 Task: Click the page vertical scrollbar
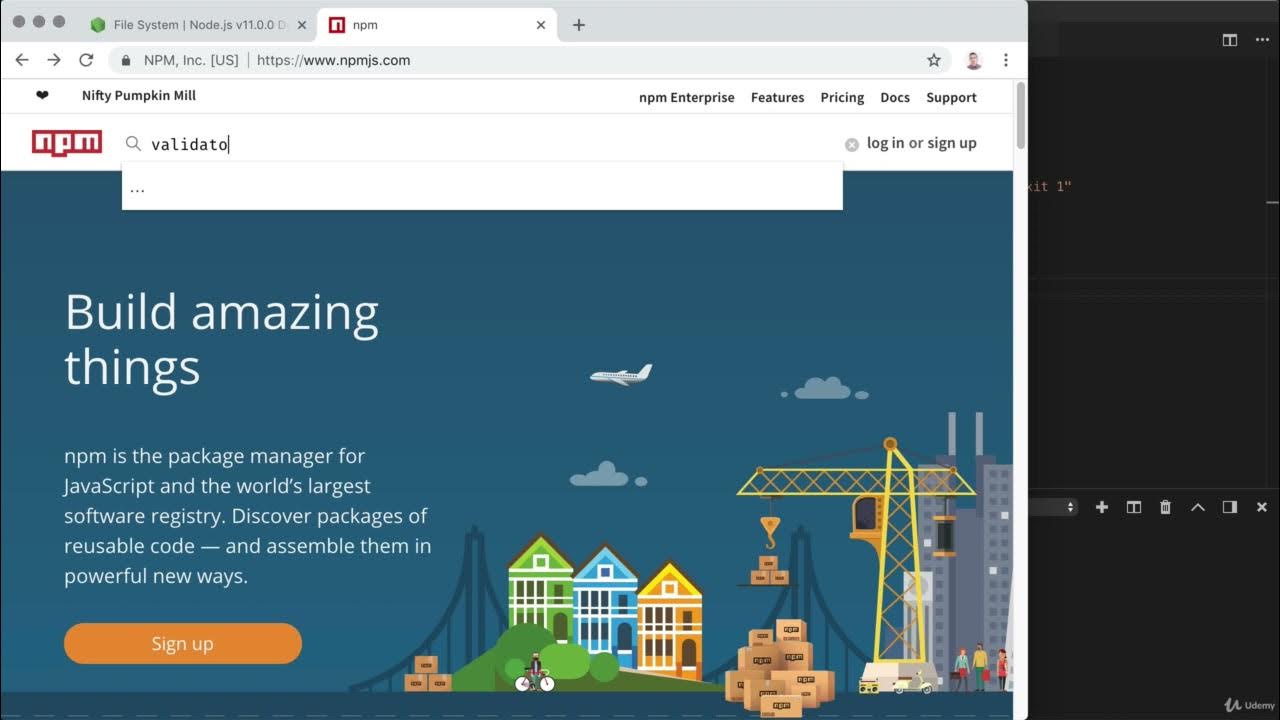[1020, 115]
